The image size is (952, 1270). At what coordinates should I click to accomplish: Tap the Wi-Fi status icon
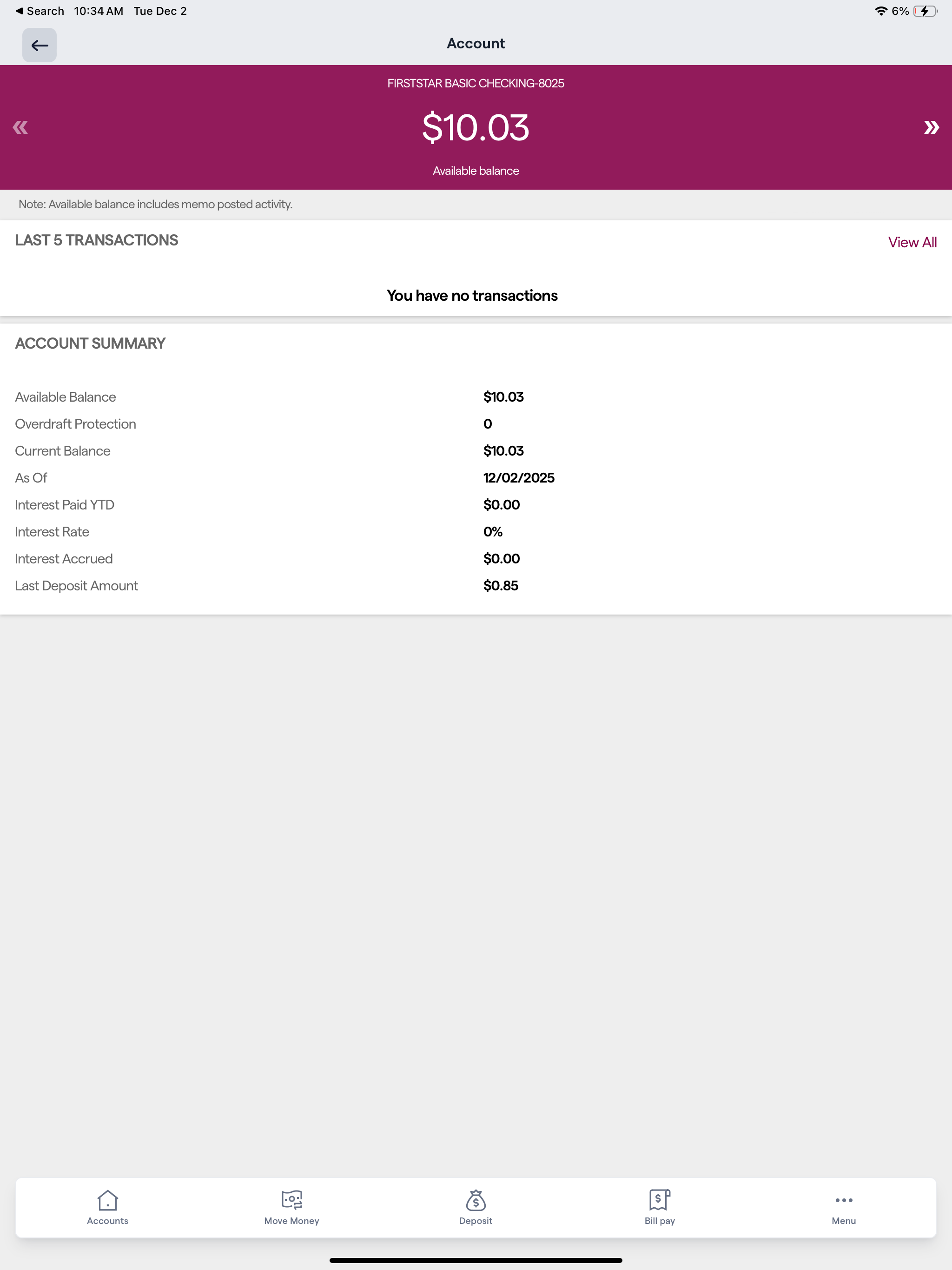pos(880,11)
